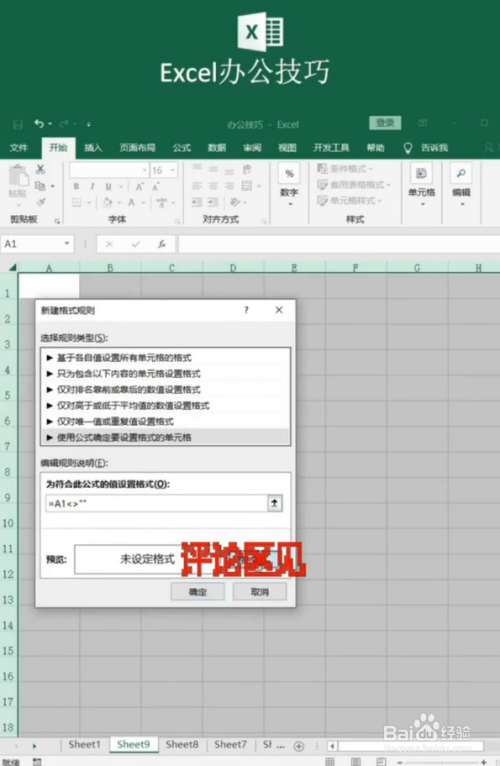Switch to the 页面布局 tab
The width and height of the screenshot is (500, 766).
(137, 148)
